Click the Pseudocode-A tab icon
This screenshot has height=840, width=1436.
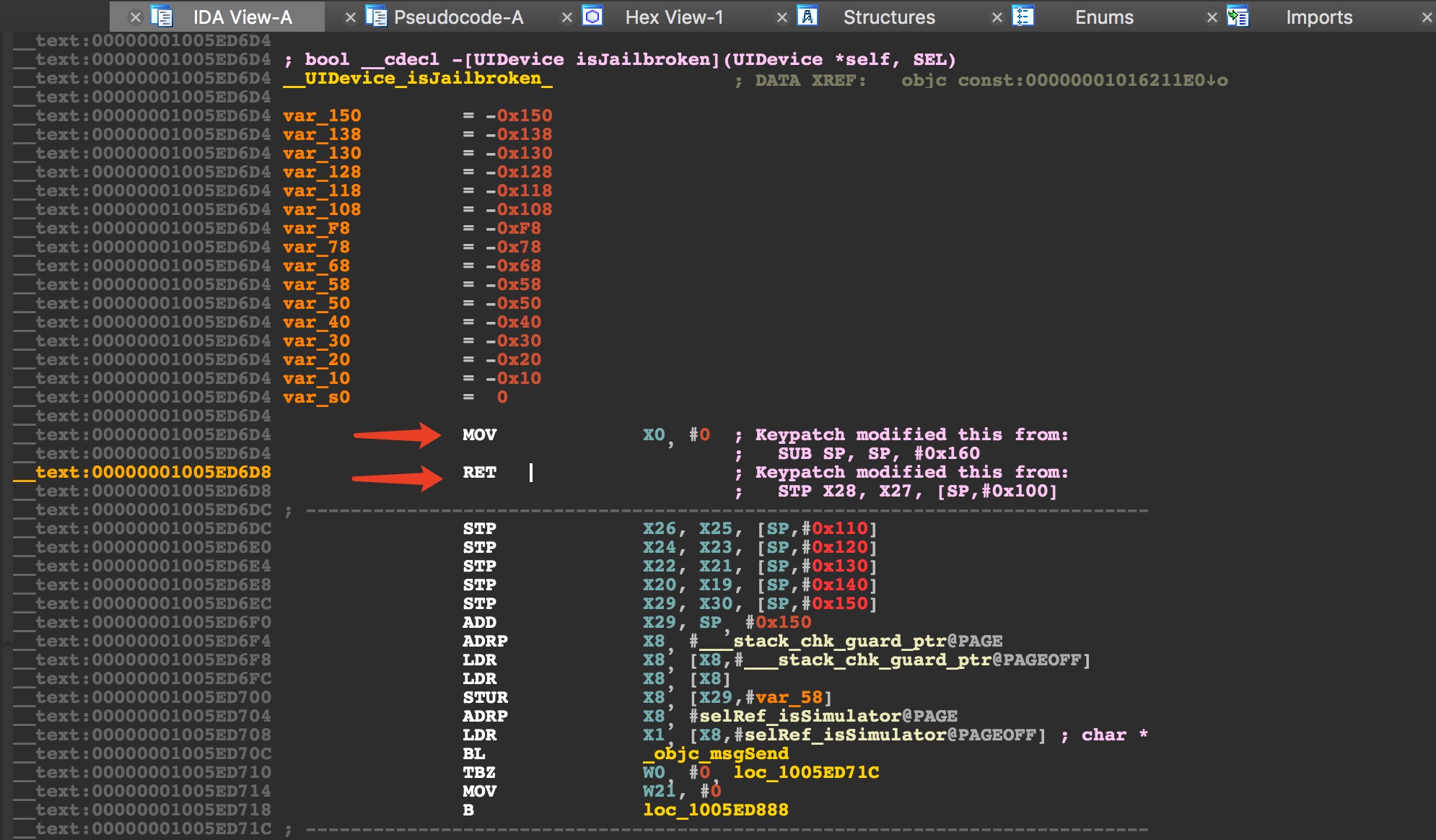click(375, 16)
